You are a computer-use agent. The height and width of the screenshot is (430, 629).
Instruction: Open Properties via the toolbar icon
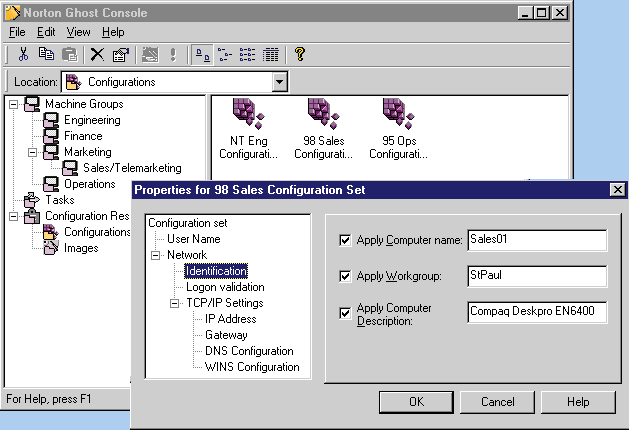(120, 55)
